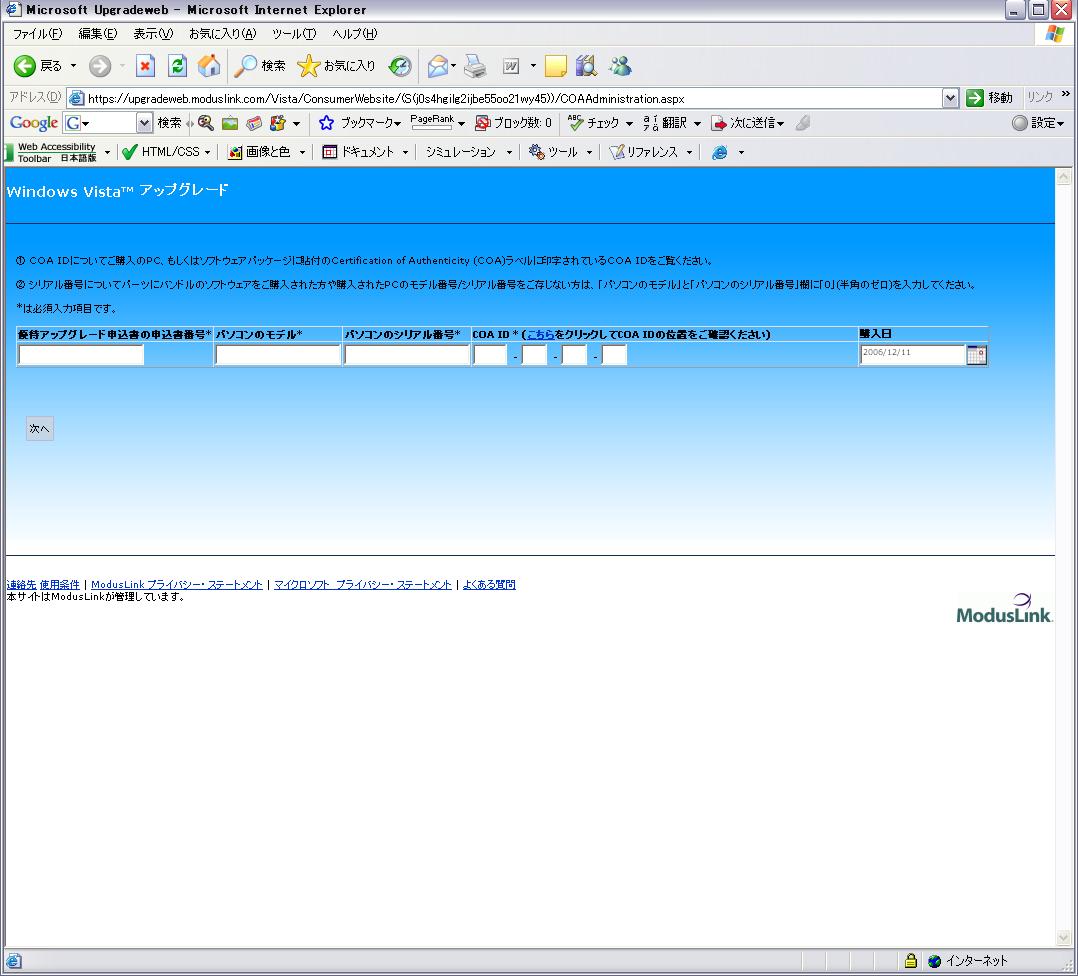Click the Internet Explorer icon in accessibility toolbar
The width and height of the screenshot is (1078, 976).
tap(719, 153)
